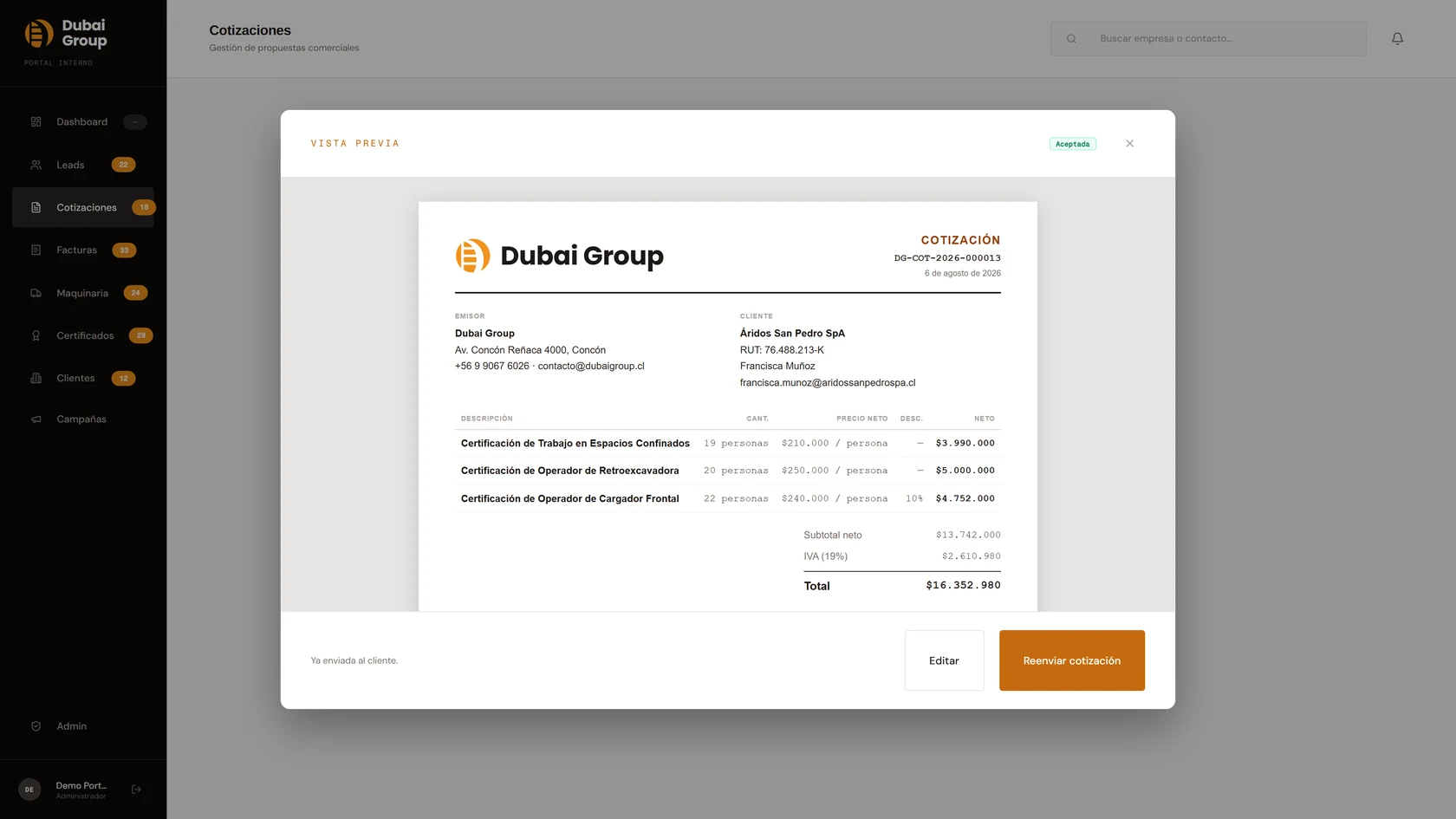Click Subtotal neto value $13.742.000
Image resolution: width=1456 pixels, height=819 pixels.
click(x=968, y=536)
